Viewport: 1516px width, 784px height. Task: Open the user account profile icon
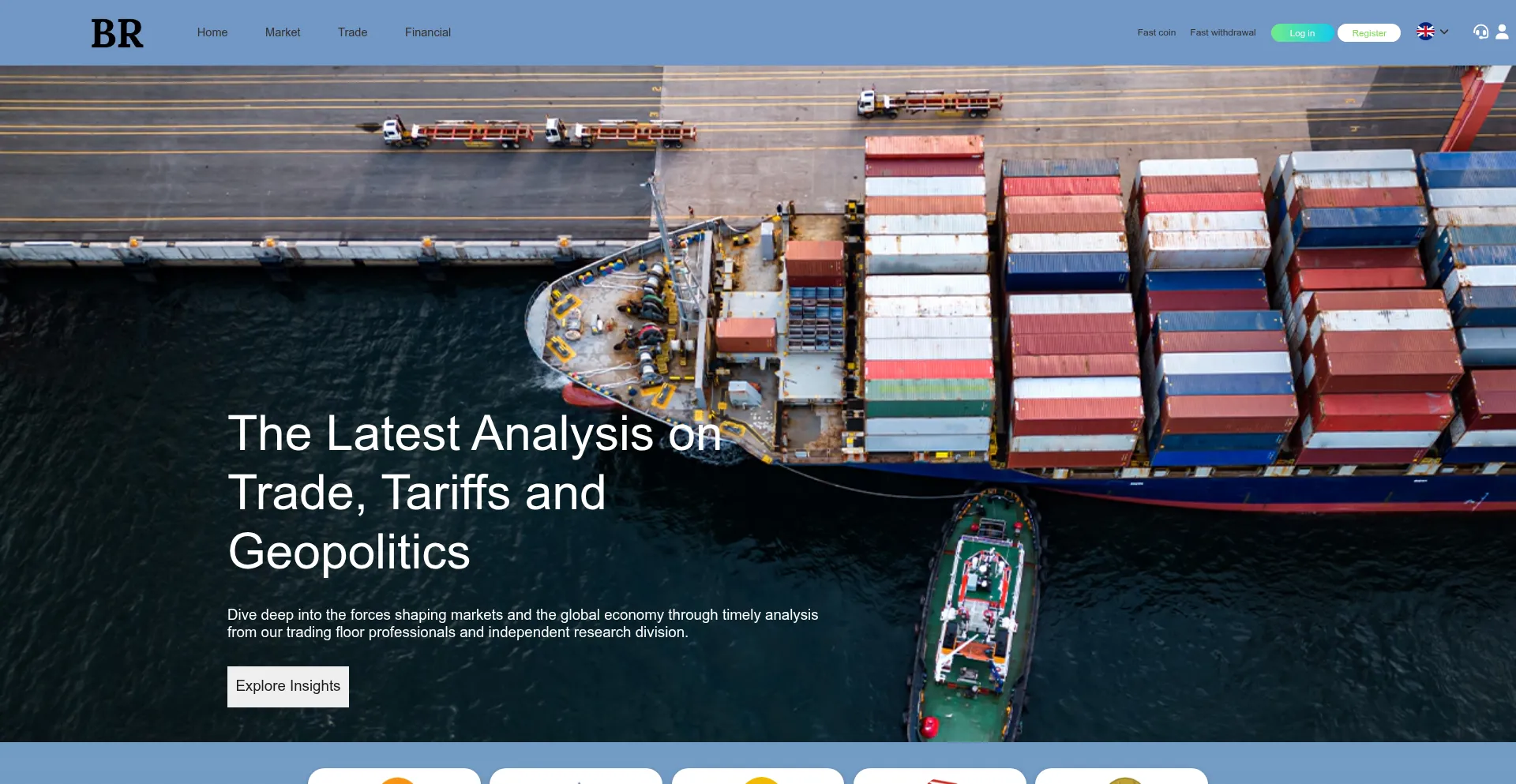click(1502, 32)
